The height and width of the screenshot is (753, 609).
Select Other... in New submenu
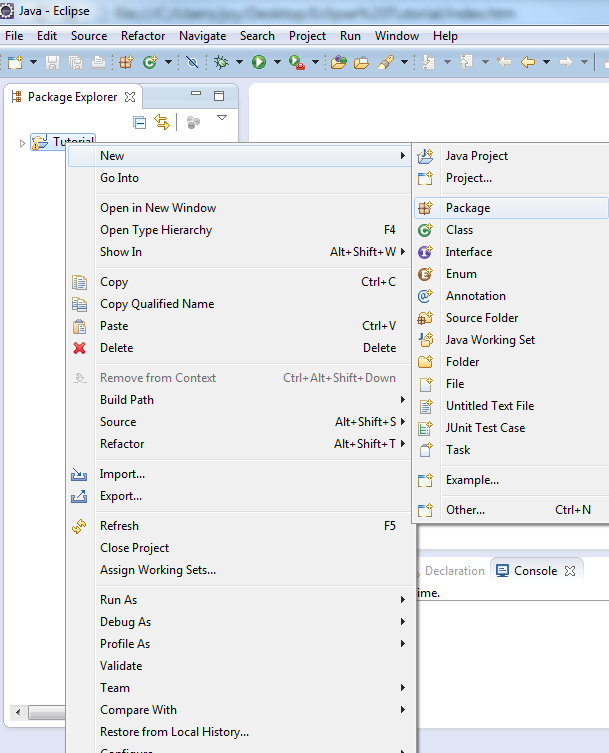coord(511,510)
